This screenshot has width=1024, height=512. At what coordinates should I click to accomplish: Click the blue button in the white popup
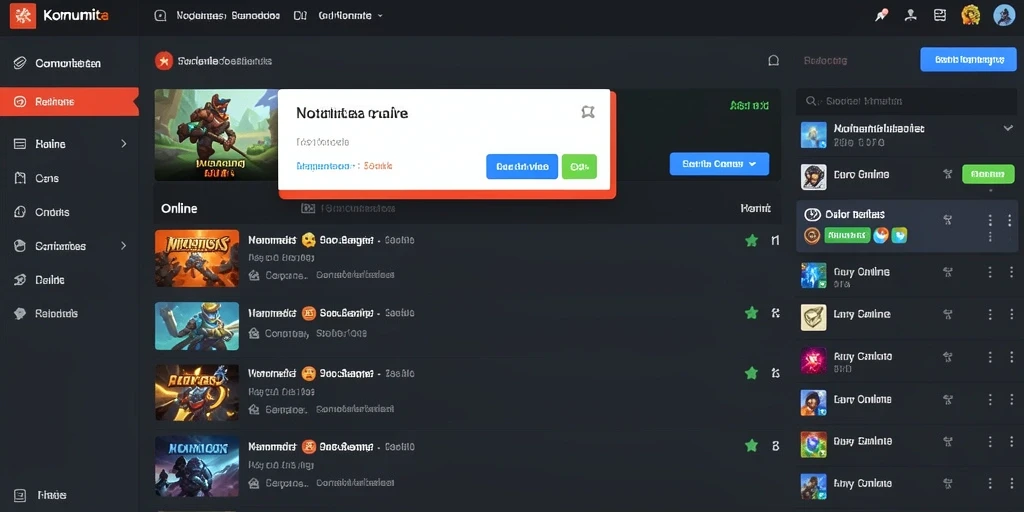(x=522, y=167)
